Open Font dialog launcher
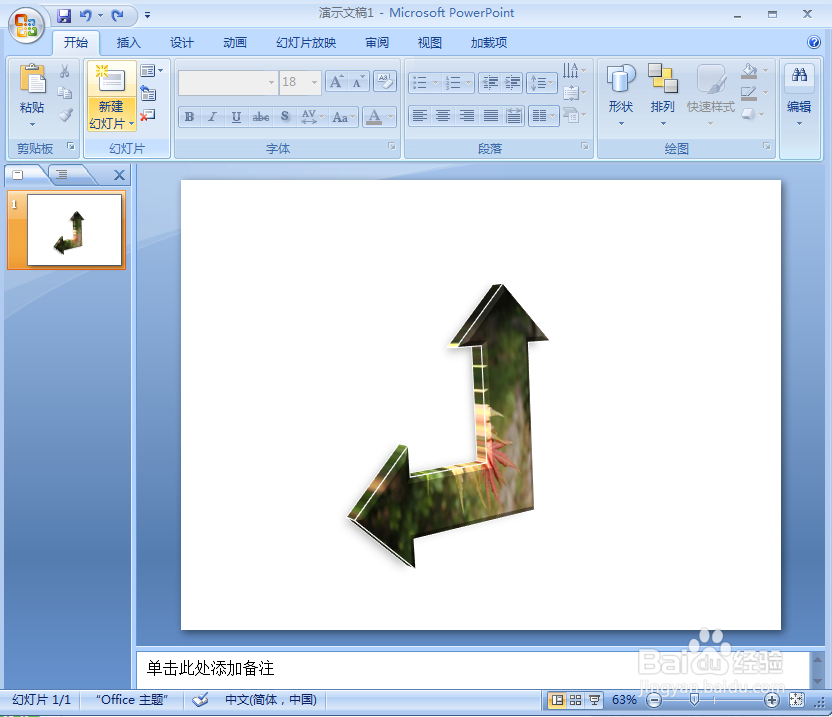832x717 pixels. pyautogui.click(x=392, y=146)
